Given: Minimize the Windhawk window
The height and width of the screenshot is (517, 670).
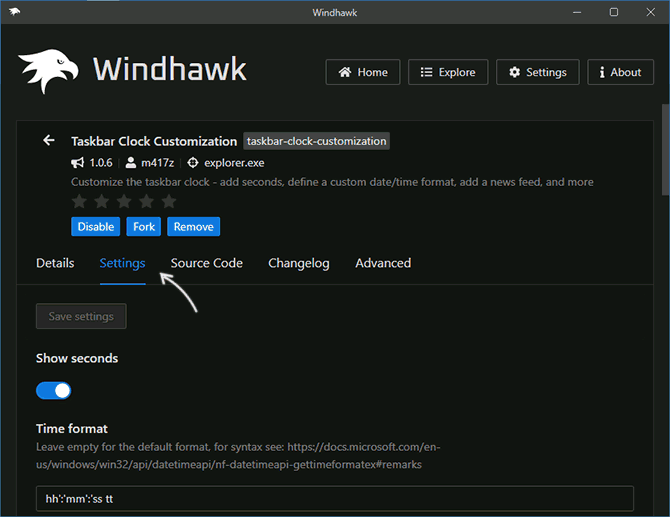Looking at the screenshot, I should click(577, 12).
